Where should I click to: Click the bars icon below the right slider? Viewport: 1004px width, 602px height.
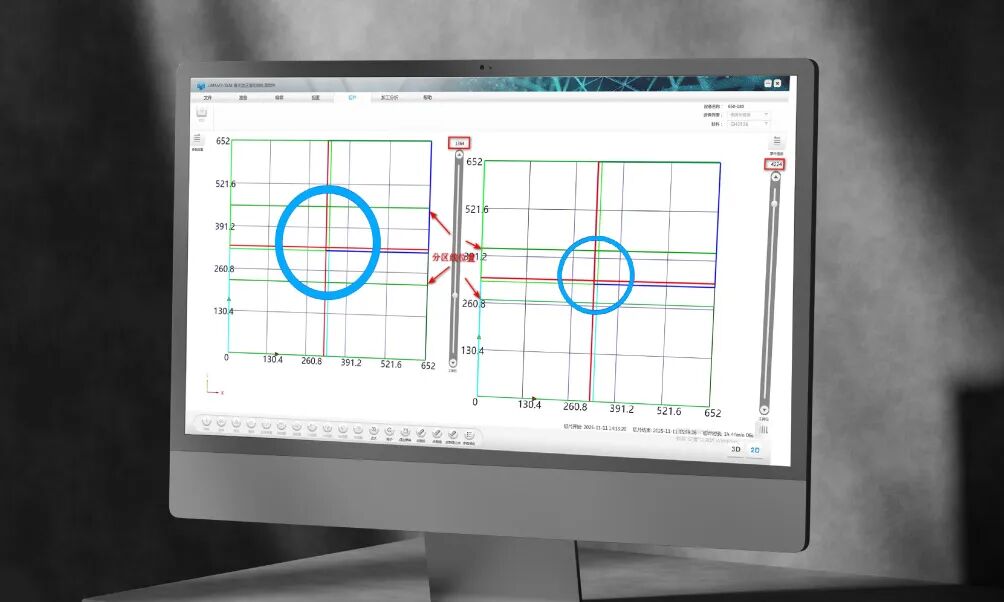coord(763,429)
